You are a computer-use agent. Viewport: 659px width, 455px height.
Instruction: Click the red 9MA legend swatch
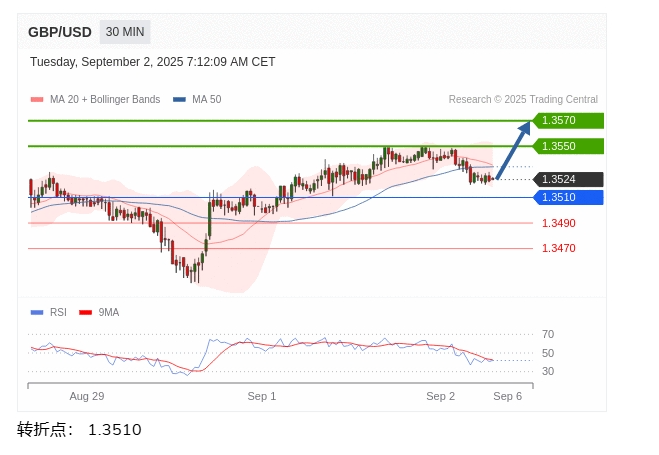pyautogui.click(x=85, y=313)
